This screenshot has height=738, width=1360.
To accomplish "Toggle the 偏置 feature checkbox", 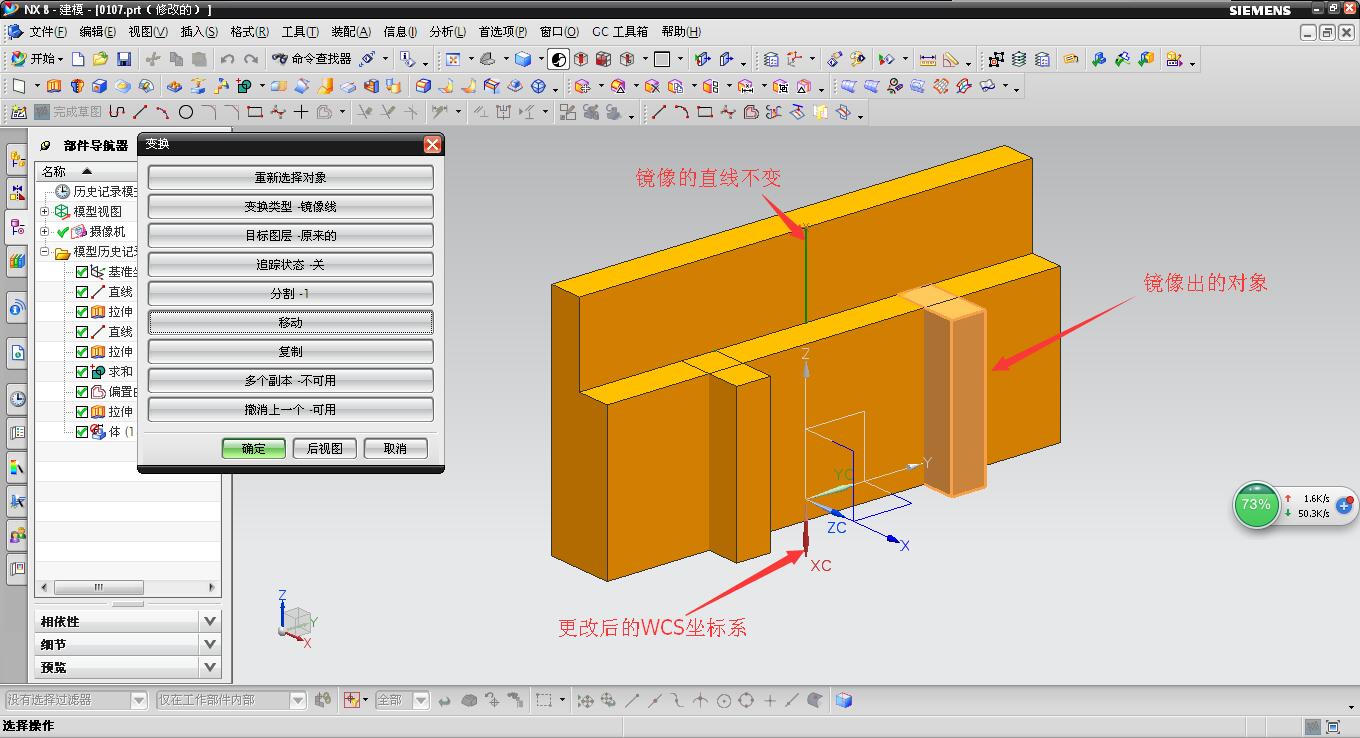I will tap(82, 392).
